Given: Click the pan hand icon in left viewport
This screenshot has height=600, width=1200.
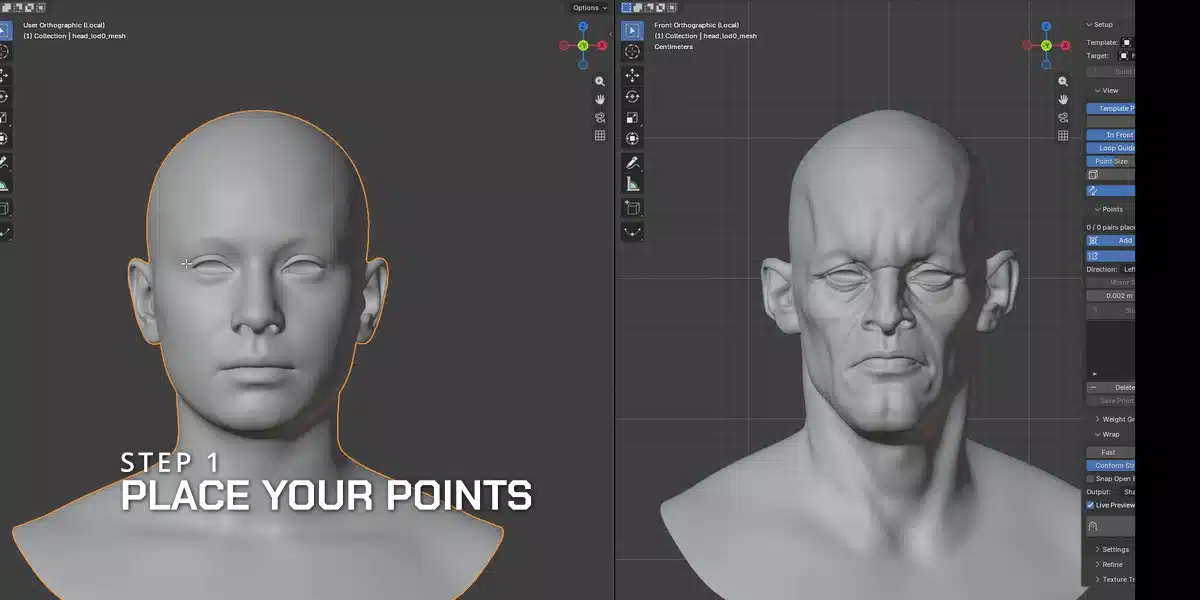Looking at the screenshot, I should (600, 100).
